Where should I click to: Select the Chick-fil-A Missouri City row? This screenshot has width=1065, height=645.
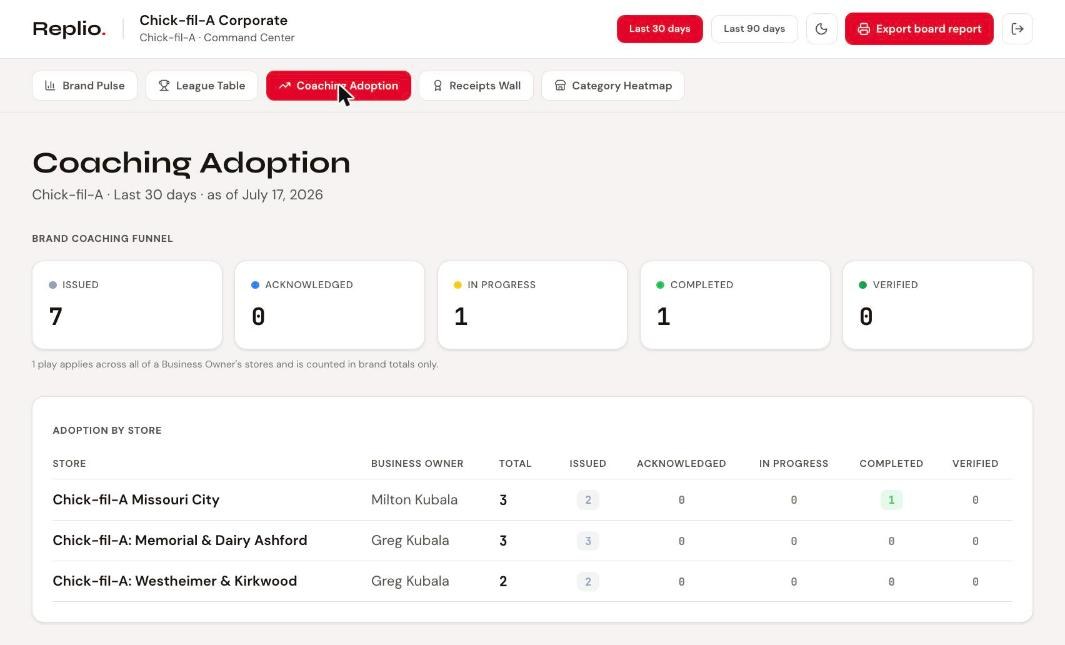(532, 500)
